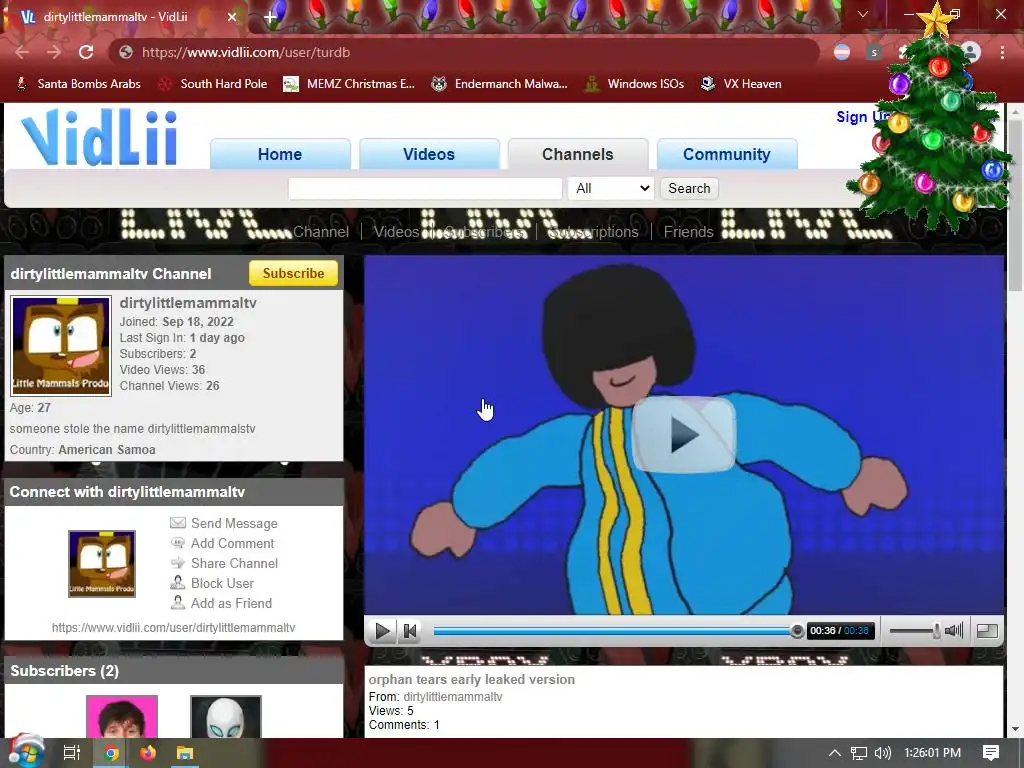This screenshot has height=768, width=1024.
Task: Click Block User link
Action: [212, 583]
